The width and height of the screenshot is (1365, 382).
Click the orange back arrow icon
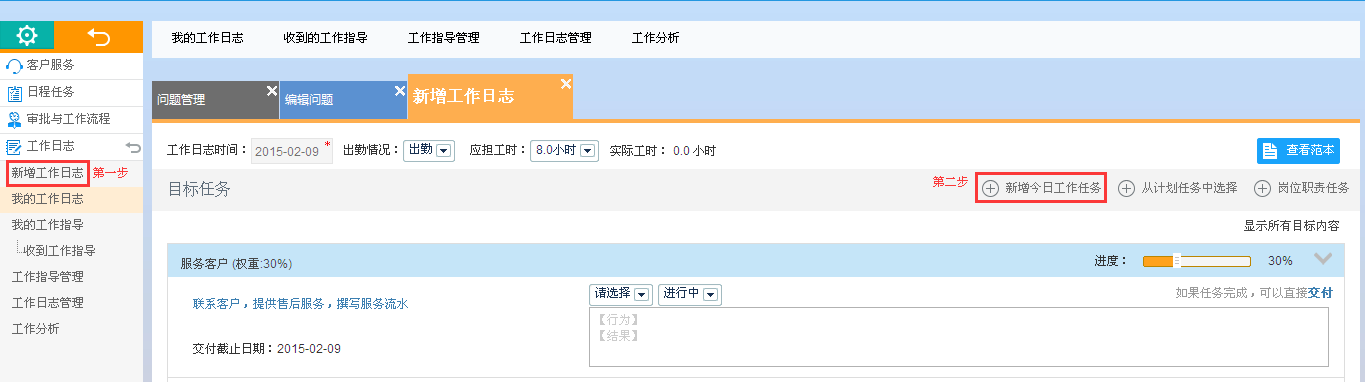[x=98, y=37]
